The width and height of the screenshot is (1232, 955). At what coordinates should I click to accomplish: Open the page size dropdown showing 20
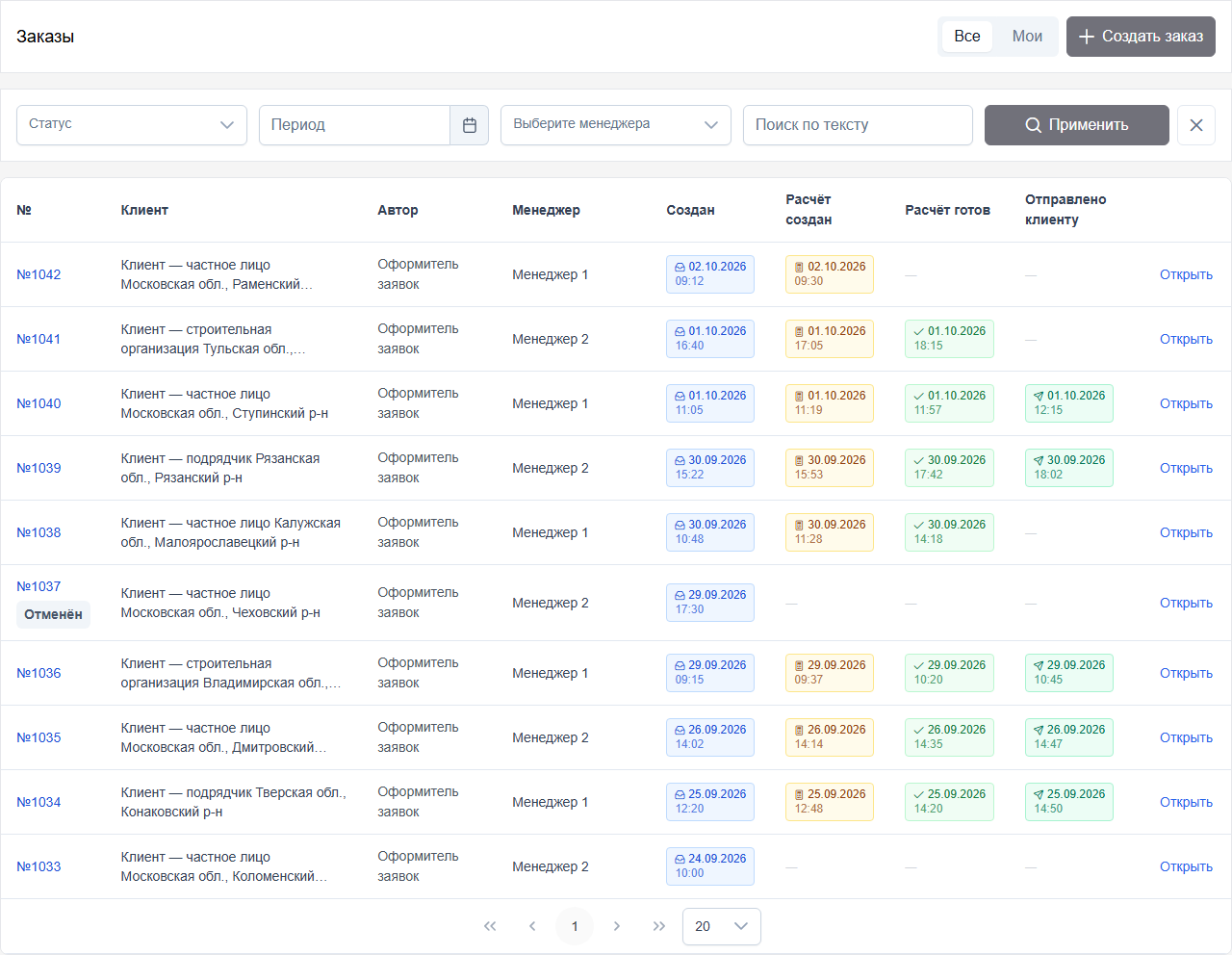tap(722, 926)
